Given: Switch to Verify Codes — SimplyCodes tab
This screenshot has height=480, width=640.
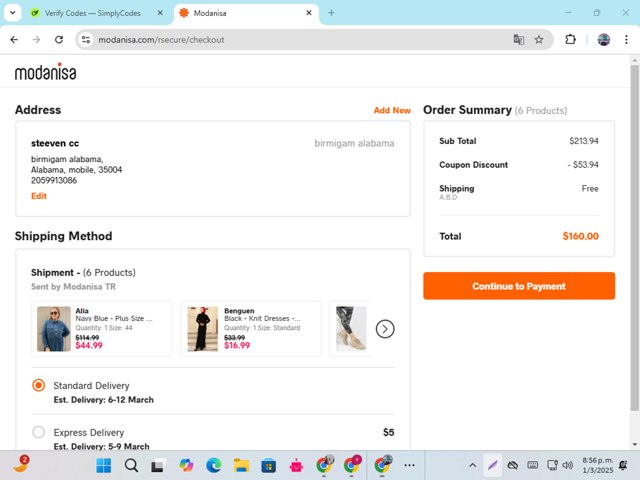Looking at the screenshot, I should [x=93, y=13].
